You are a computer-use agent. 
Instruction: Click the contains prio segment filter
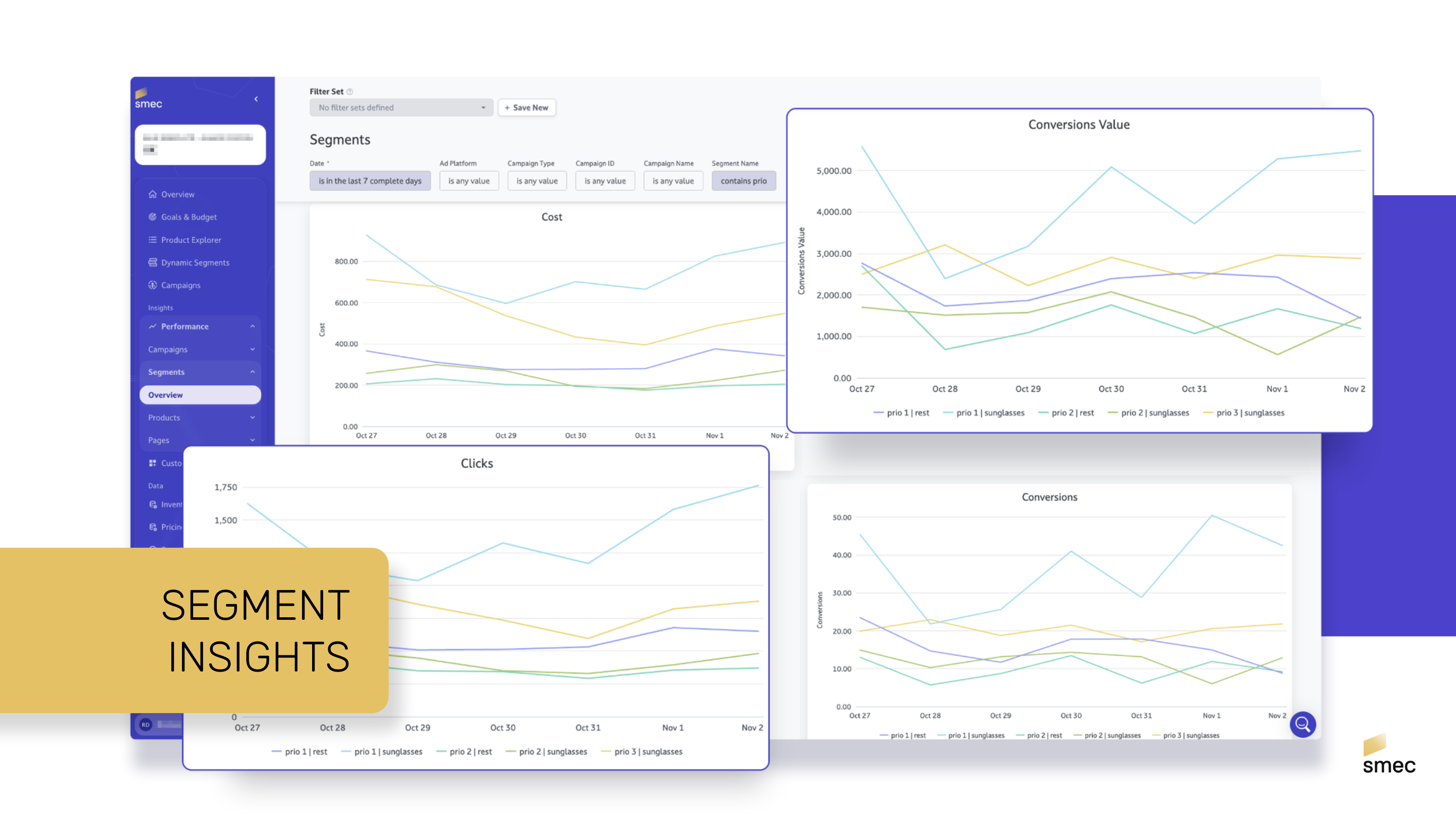pos(743,181)
